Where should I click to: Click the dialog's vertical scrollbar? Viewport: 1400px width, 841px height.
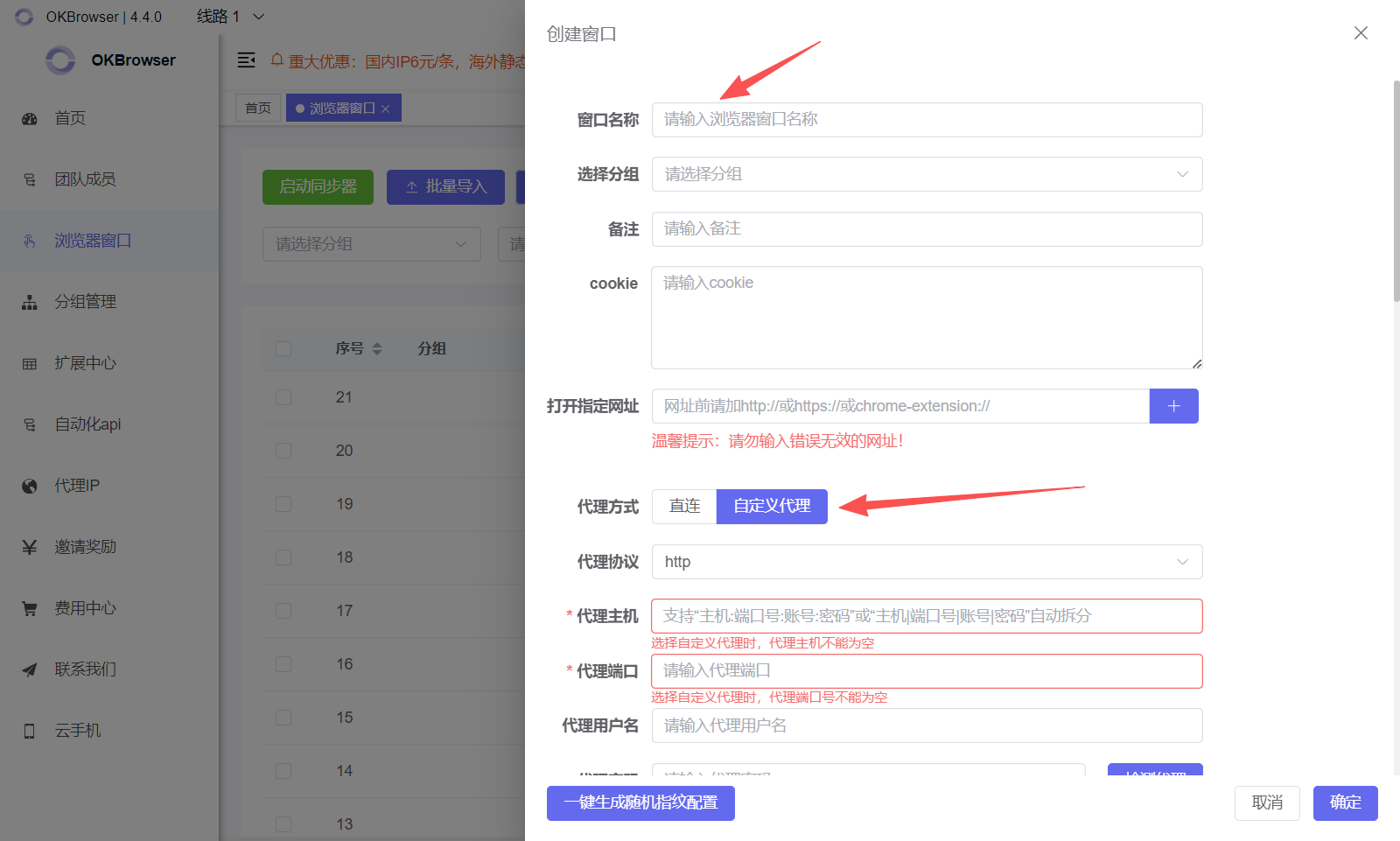[1396, 193]
